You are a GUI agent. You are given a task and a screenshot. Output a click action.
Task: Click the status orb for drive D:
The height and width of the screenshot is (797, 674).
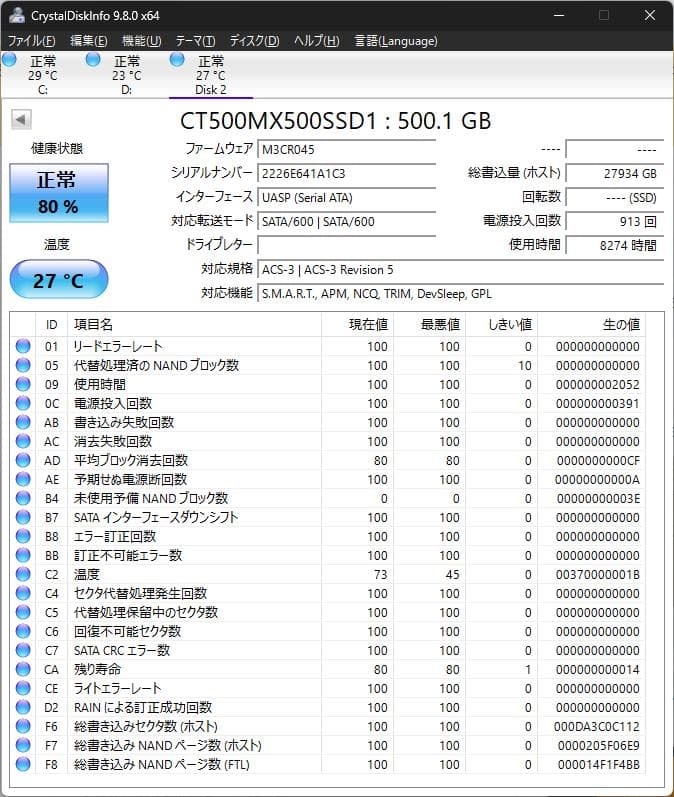pos(93,60)
